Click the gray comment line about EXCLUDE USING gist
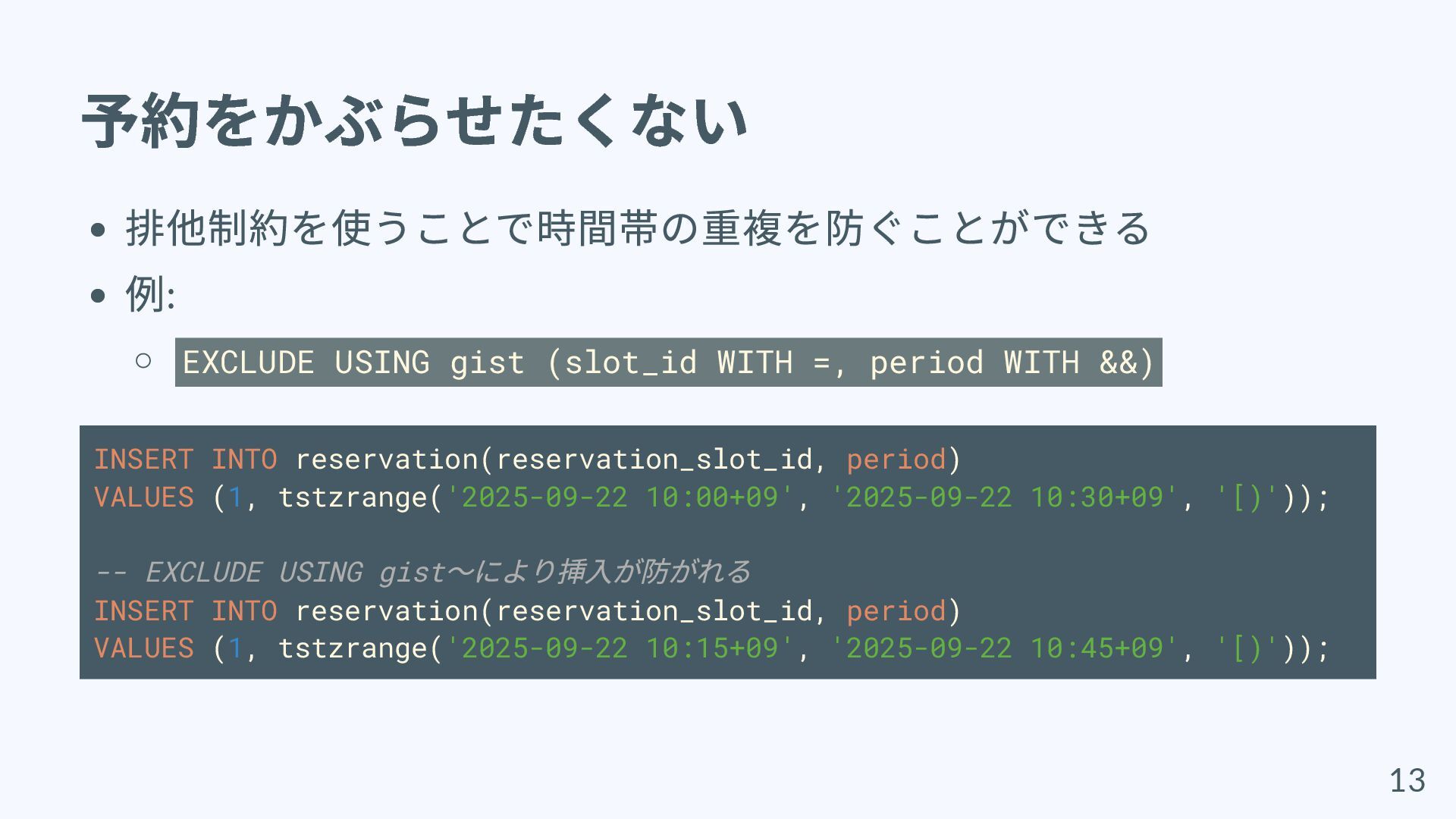This screenshot has height=819, width=1456. pos(422,572)
